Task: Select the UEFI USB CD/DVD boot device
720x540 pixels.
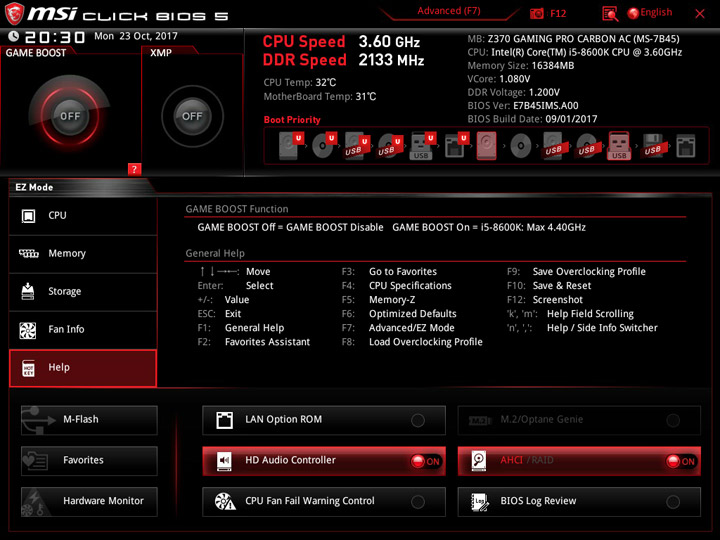Action: point(390,146)
